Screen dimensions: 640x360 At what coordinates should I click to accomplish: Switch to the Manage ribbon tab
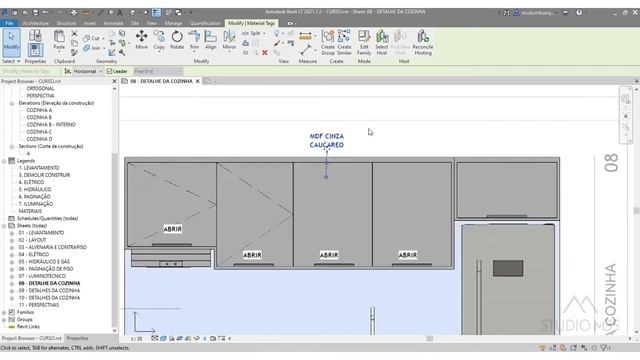coord(173,23)
